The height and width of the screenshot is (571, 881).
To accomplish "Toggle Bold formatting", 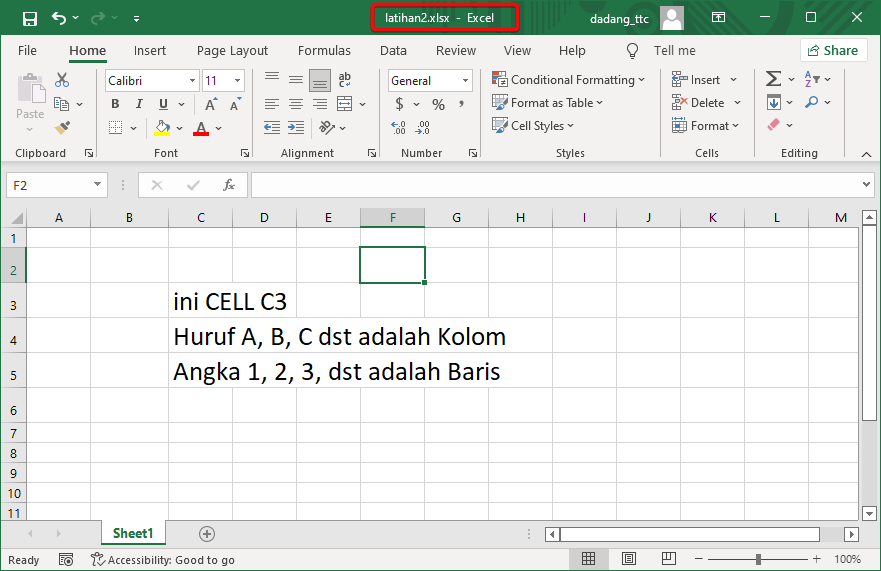I will point(115,104).
